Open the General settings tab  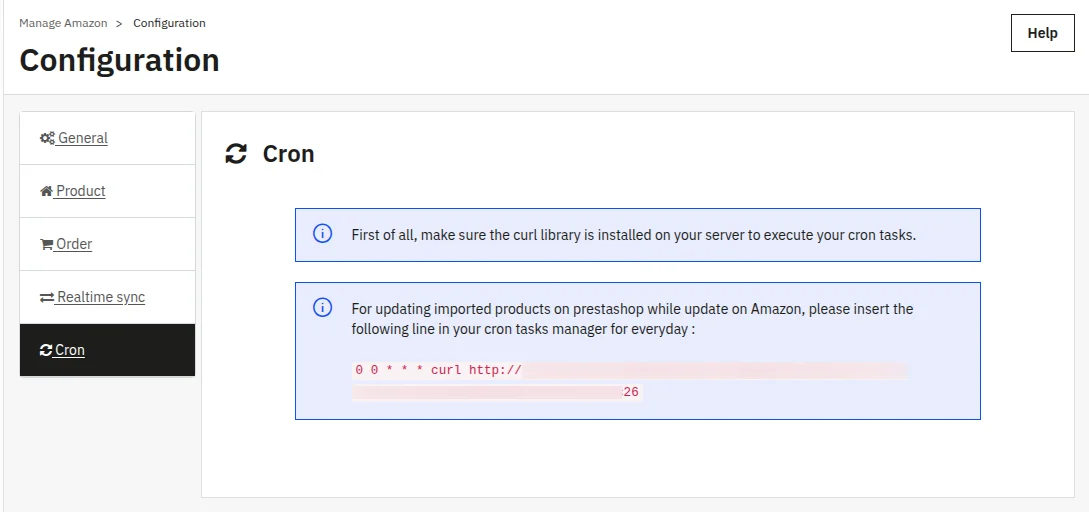click(x=83, y=138)
